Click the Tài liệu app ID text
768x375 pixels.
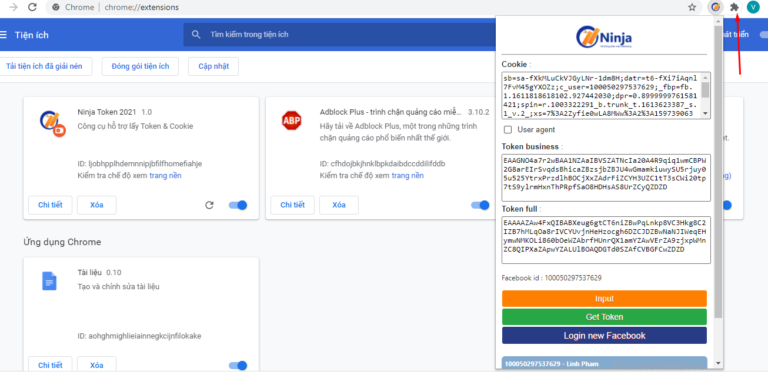pyautogui.click(x=140, y=336)
